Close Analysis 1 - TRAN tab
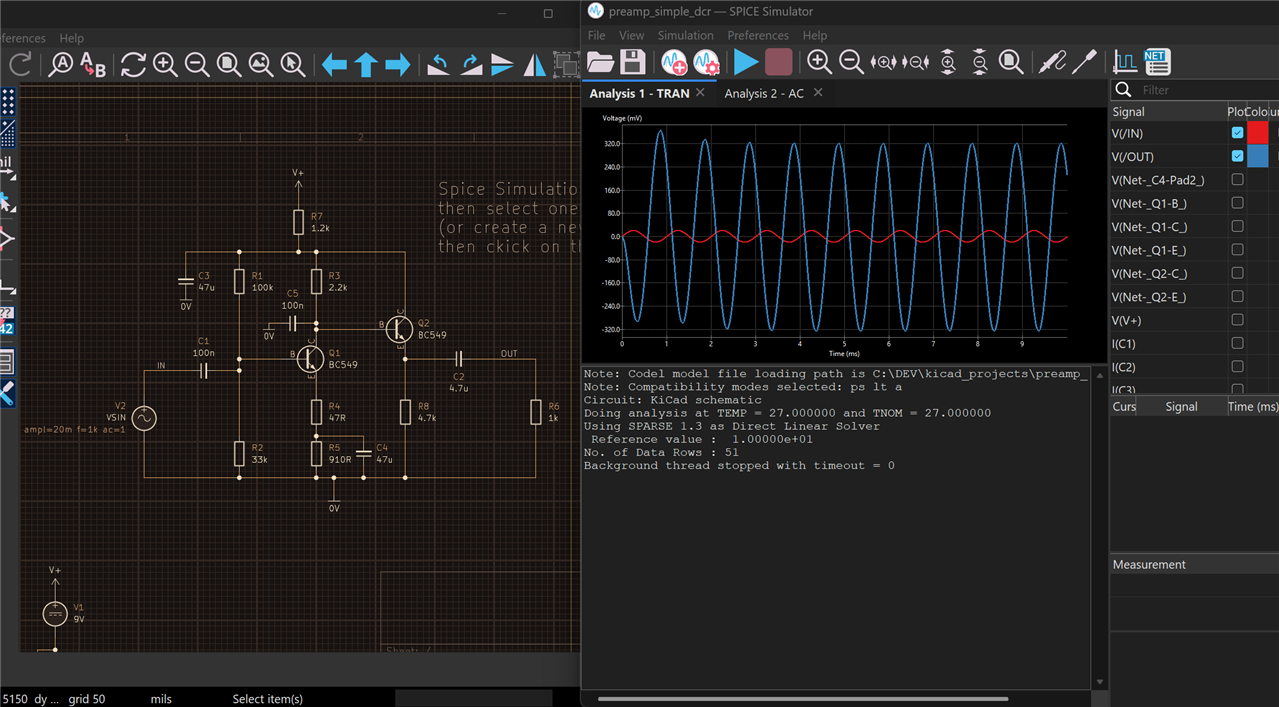The image size is (1279, 707). (x=700, y=92)
